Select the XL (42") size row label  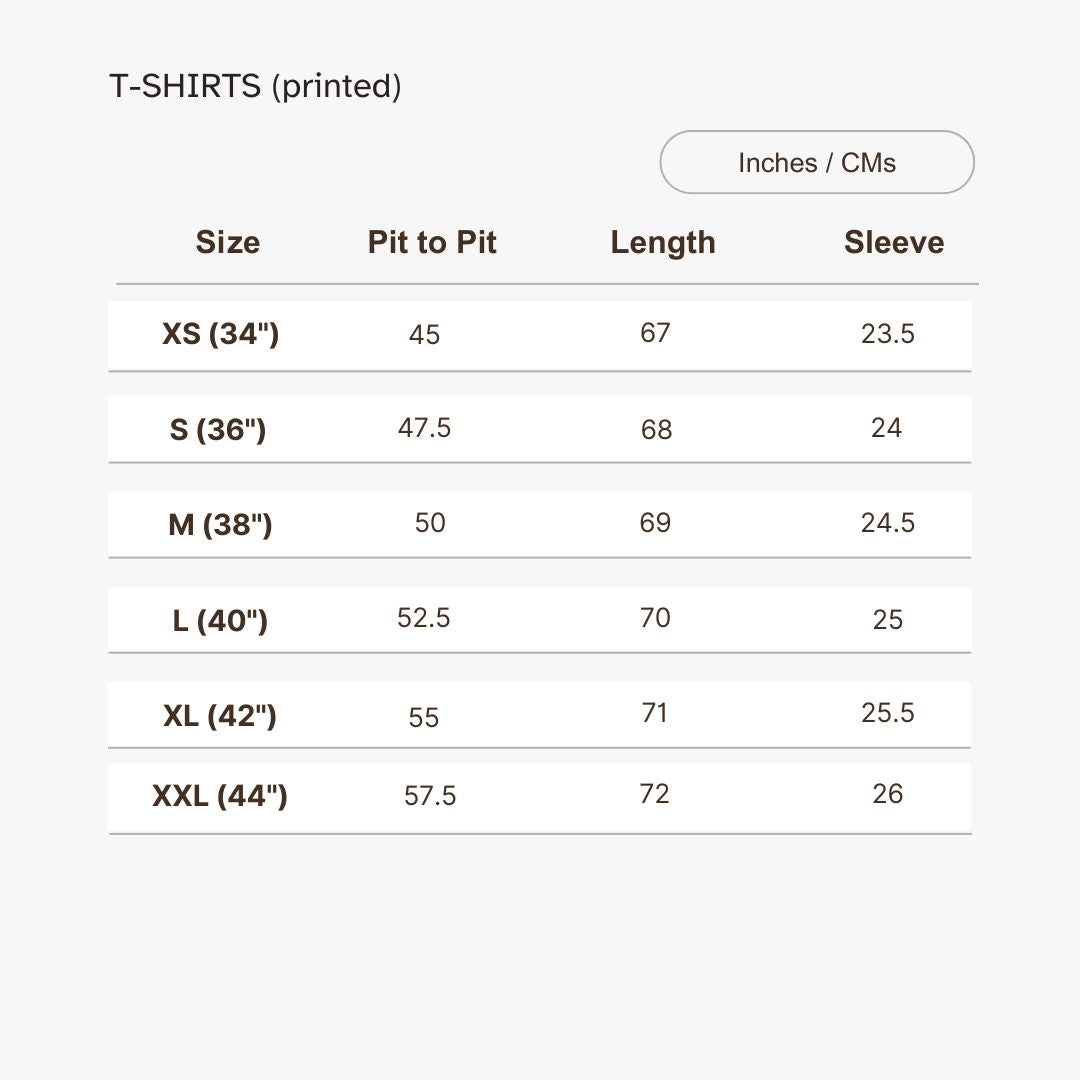(x=220, y=715)
